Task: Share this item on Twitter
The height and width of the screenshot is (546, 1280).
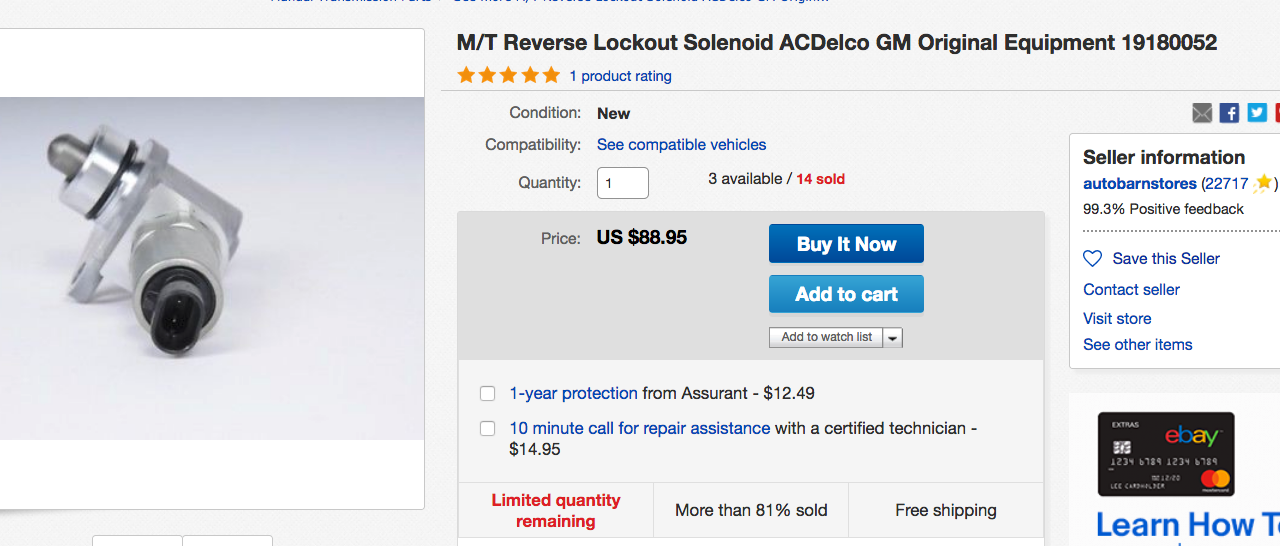Action: [1257, 113]
